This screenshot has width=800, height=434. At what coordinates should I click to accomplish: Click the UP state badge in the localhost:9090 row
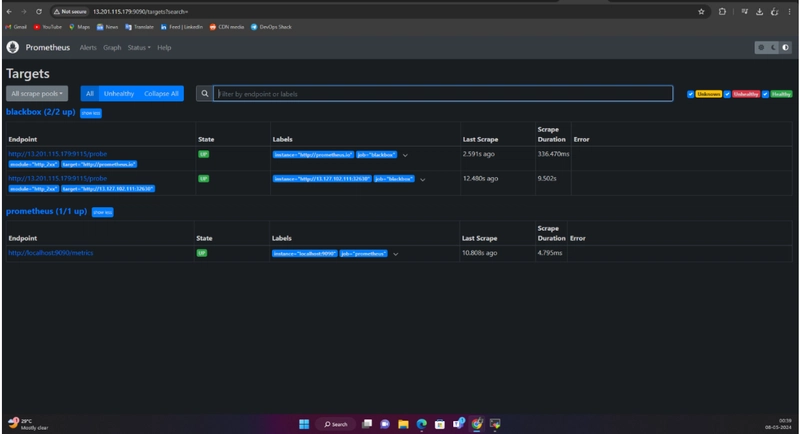pyautogui.click(x=202, y=253)
